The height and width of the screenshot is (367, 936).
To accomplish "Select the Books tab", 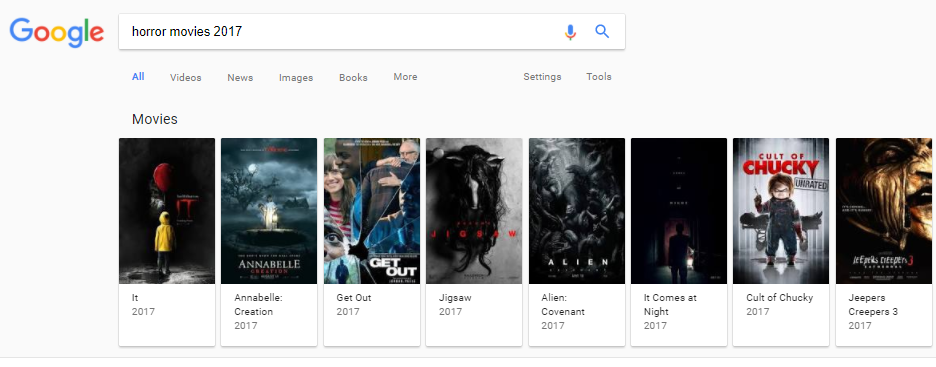I will tap(353, 78).
